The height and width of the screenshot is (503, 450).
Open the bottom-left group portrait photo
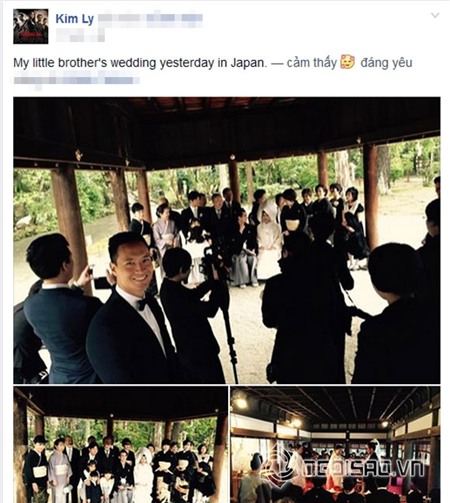point(121,445)
